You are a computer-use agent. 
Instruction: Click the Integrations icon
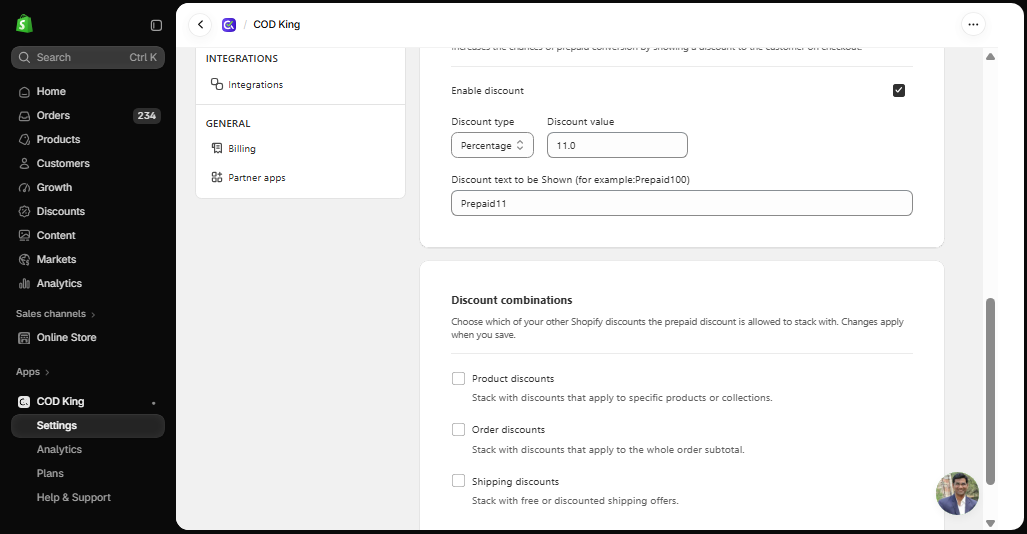pos(217,84)
